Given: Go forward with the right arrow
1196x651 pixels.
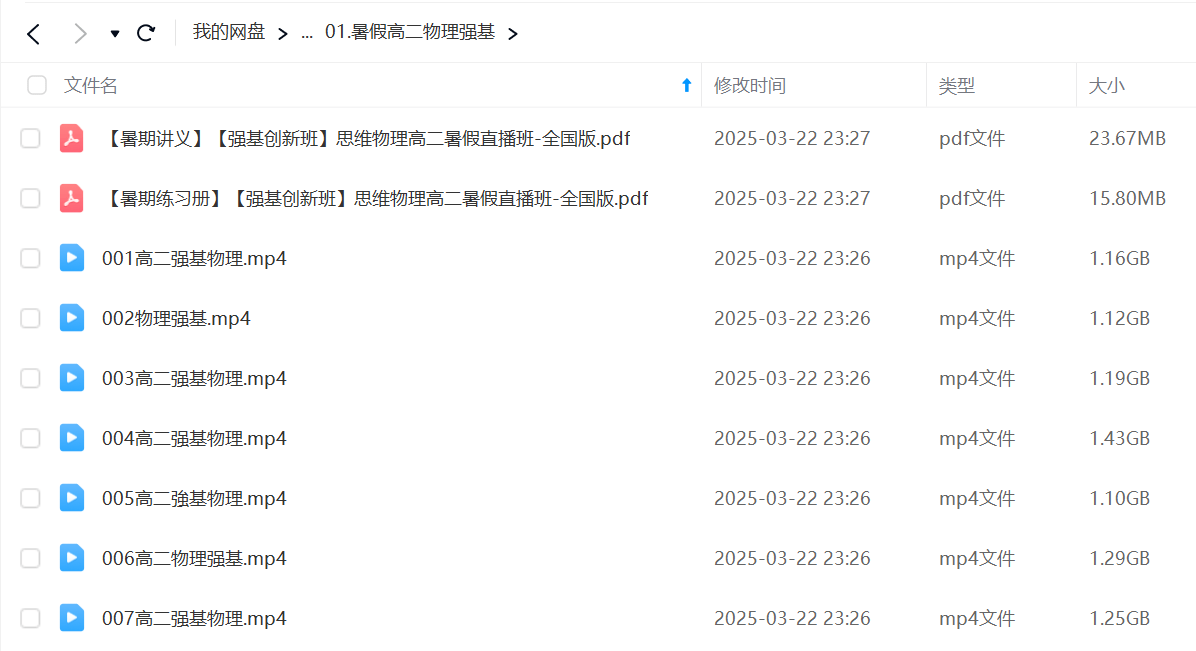Looking at the screenshot, I should [80, 34].
